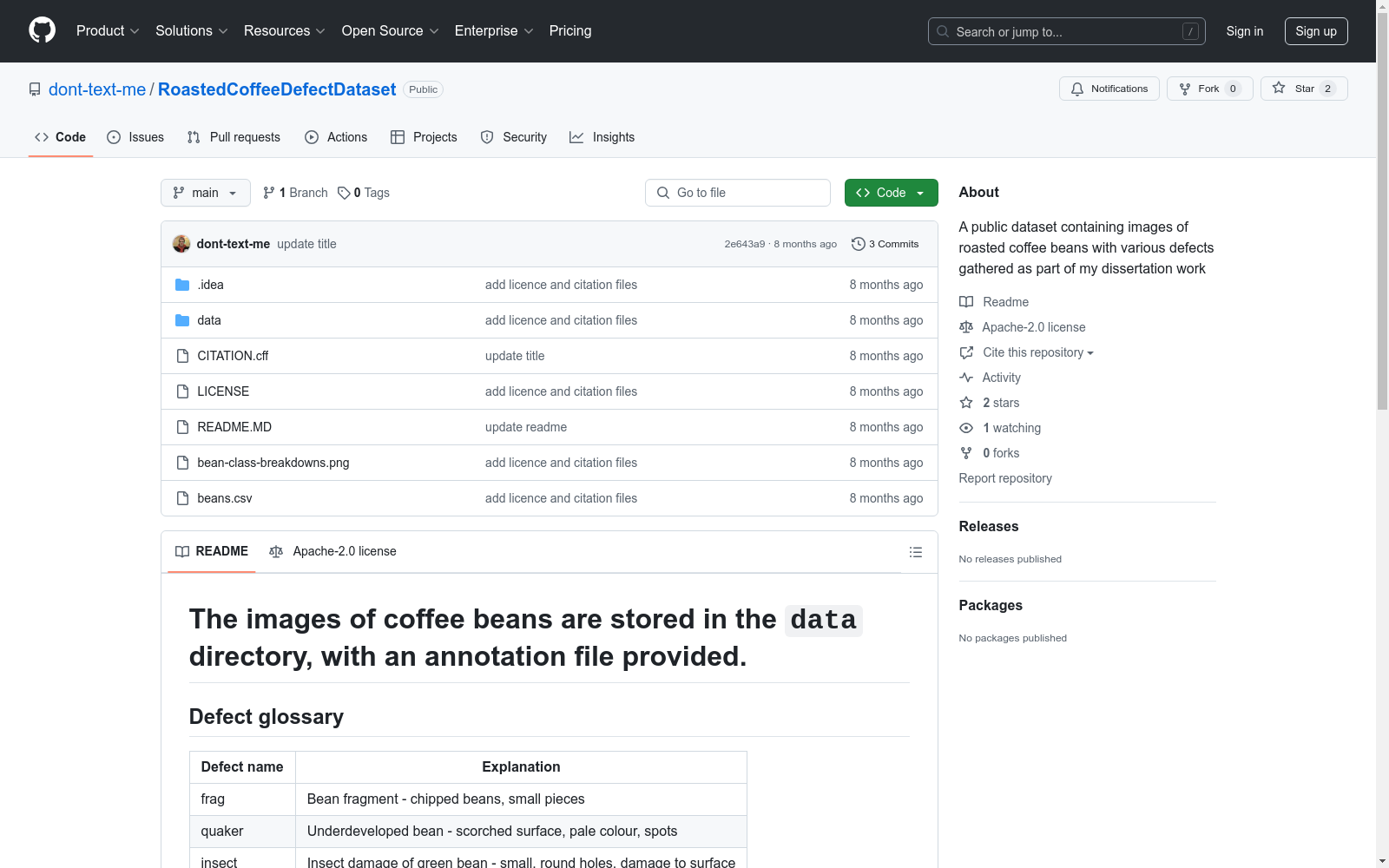Viewport: 1389px width, 868px height.
Task: Open the 3 Commits history link
Action: [x=885, y=244]
